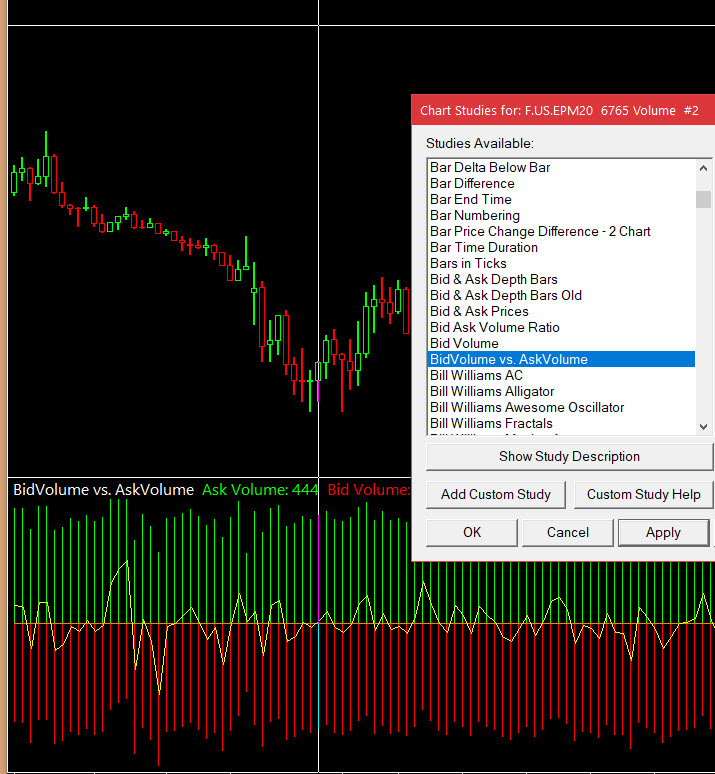Click studies list scroll up arrow

pyautogui.click(x=704, y=168)
